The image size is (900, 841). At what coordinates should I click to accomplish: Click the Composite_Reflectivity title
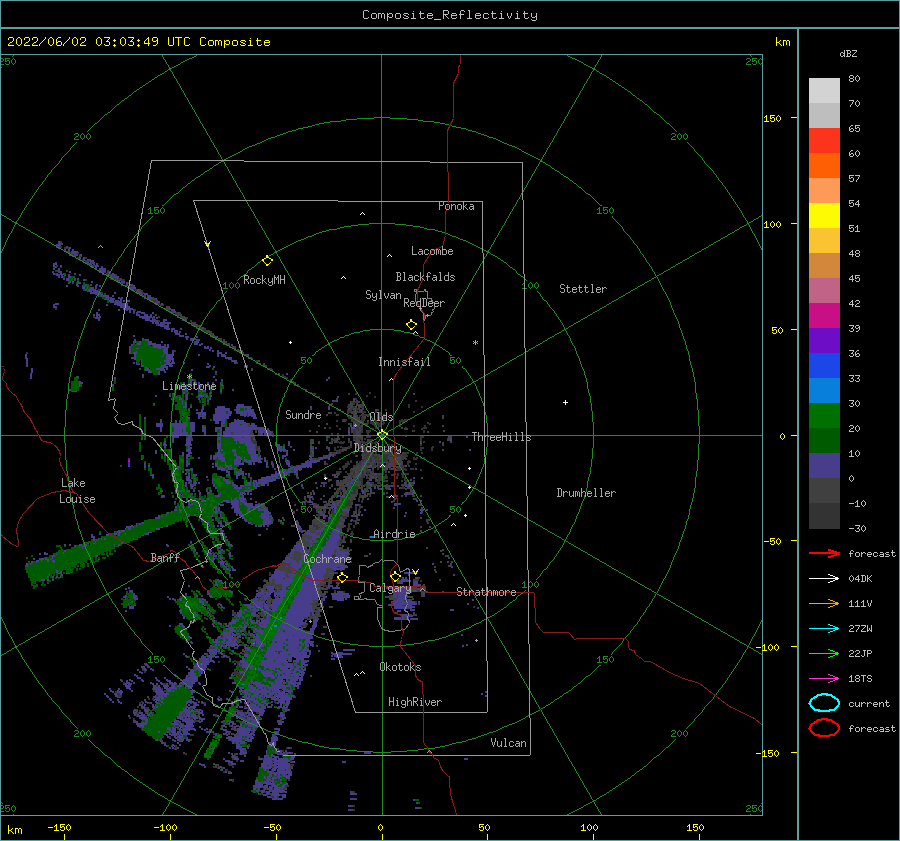pyautogui.click(x=449, y=15)
